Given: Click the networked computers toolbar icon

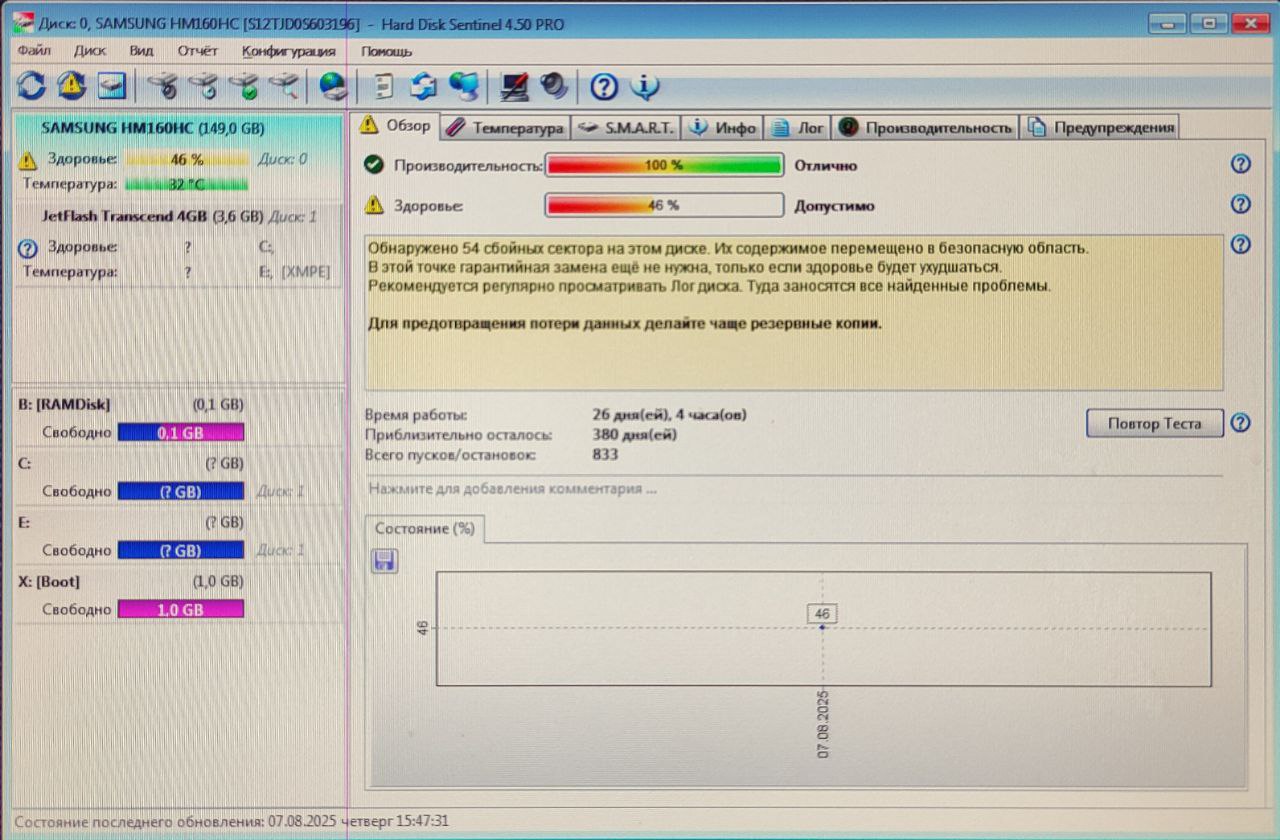Looking at the screenshot, I should [463, 87].
